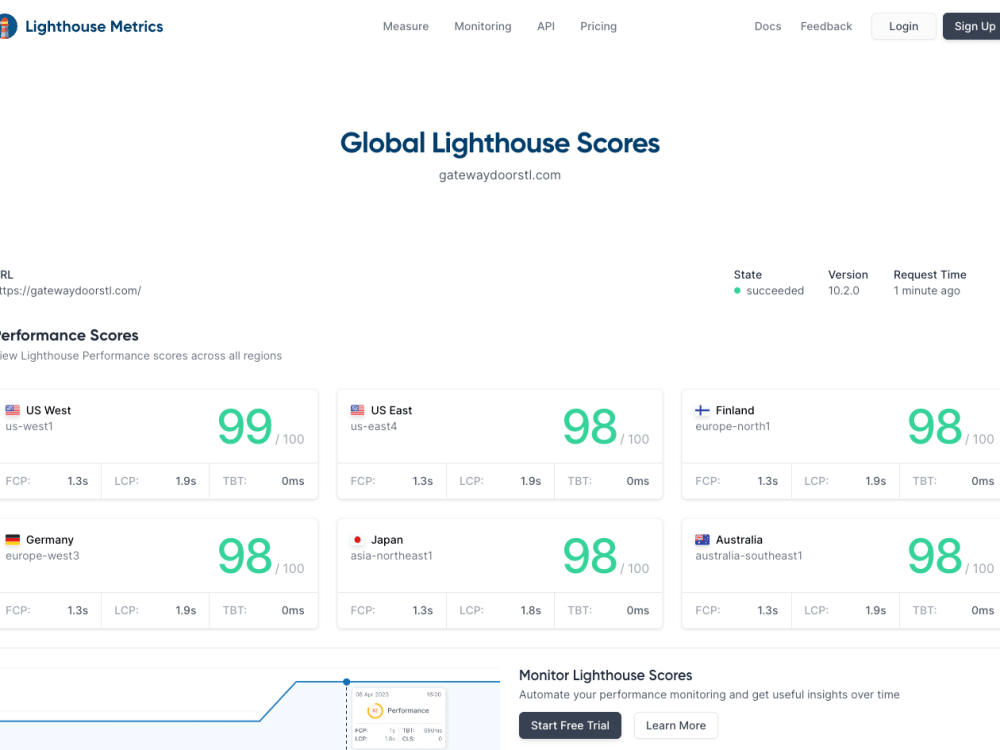This screenshot has height=750, width=1000.
Task: Click the australia-southeast1 region label
Action: click(x=749, y=555)
